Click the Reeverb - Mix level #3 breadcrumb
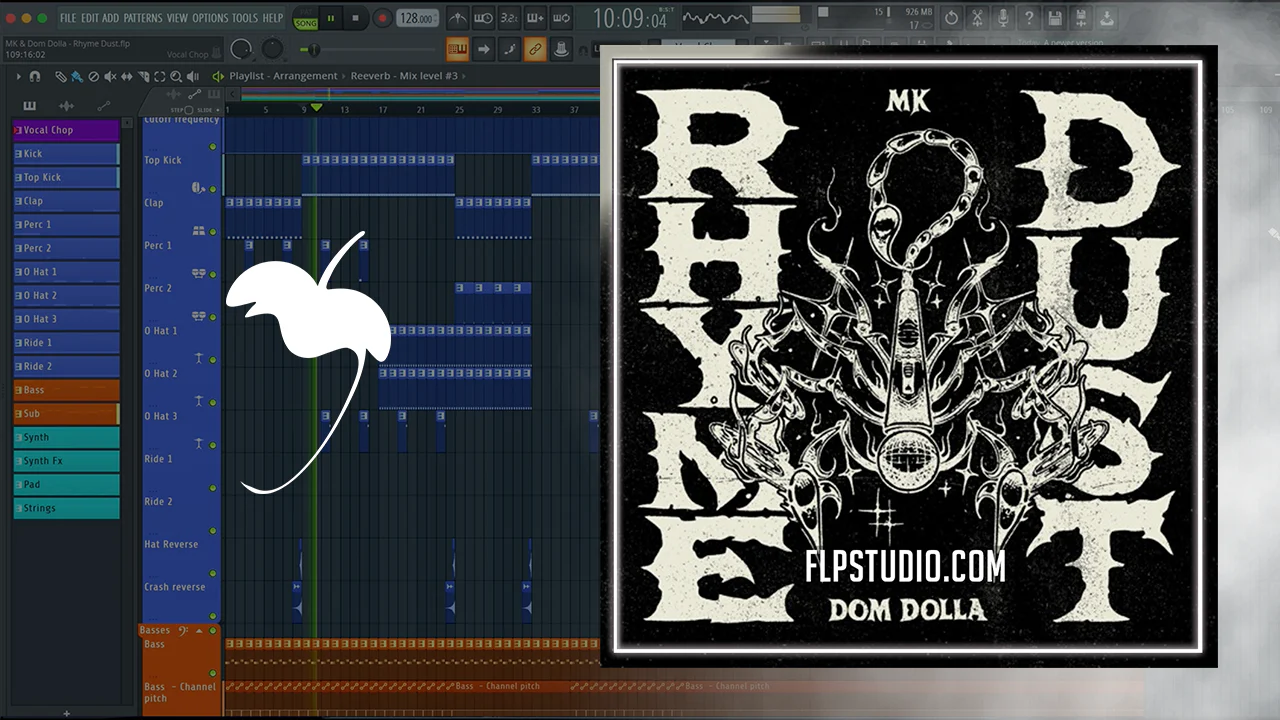The width and height of the screenshot is (1280, 720). coord(404,76)
